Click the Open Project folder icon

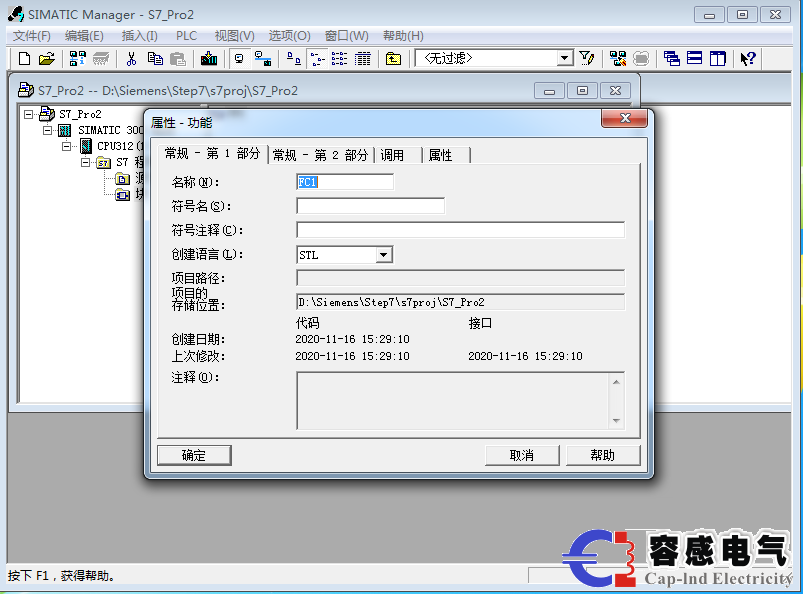click(x=47, y=59)
